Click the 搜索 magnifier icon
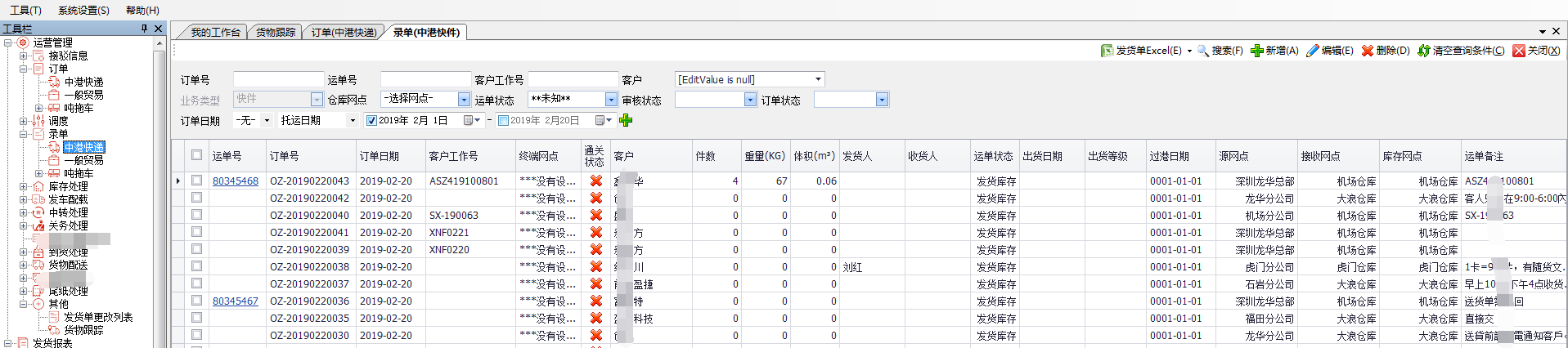Image resolution: width=1568 pixels, height=348 pixels. click(1202, 51)
